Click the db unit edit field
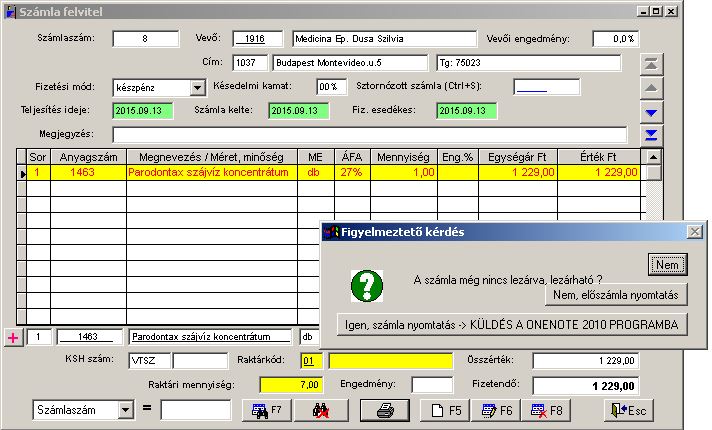 click(x=310, y=337)
